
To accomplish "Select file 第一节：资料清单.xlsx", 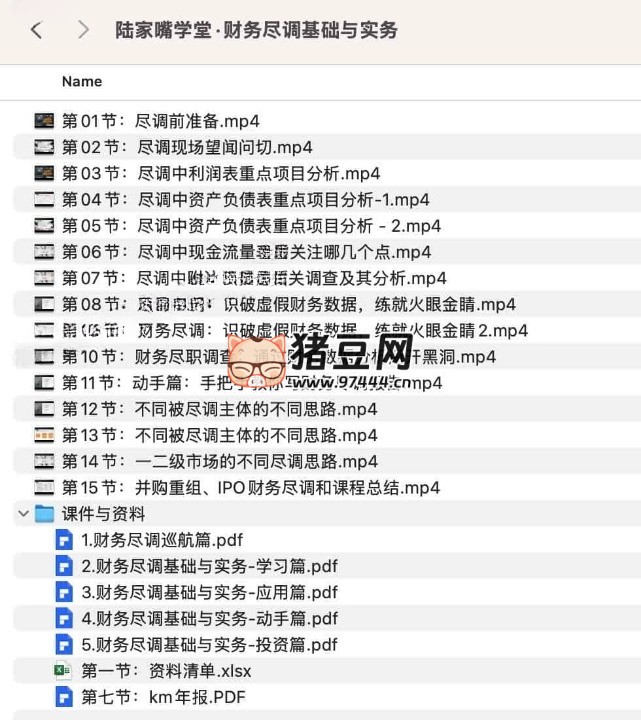I will [x=166, y=671].
